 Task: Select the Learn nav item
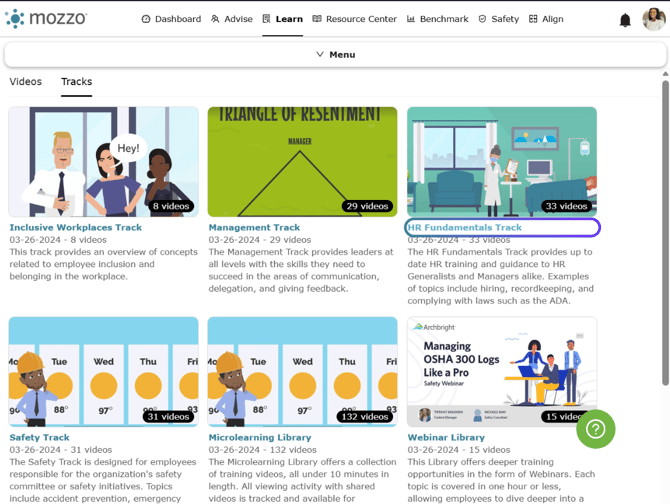(282, 19)
